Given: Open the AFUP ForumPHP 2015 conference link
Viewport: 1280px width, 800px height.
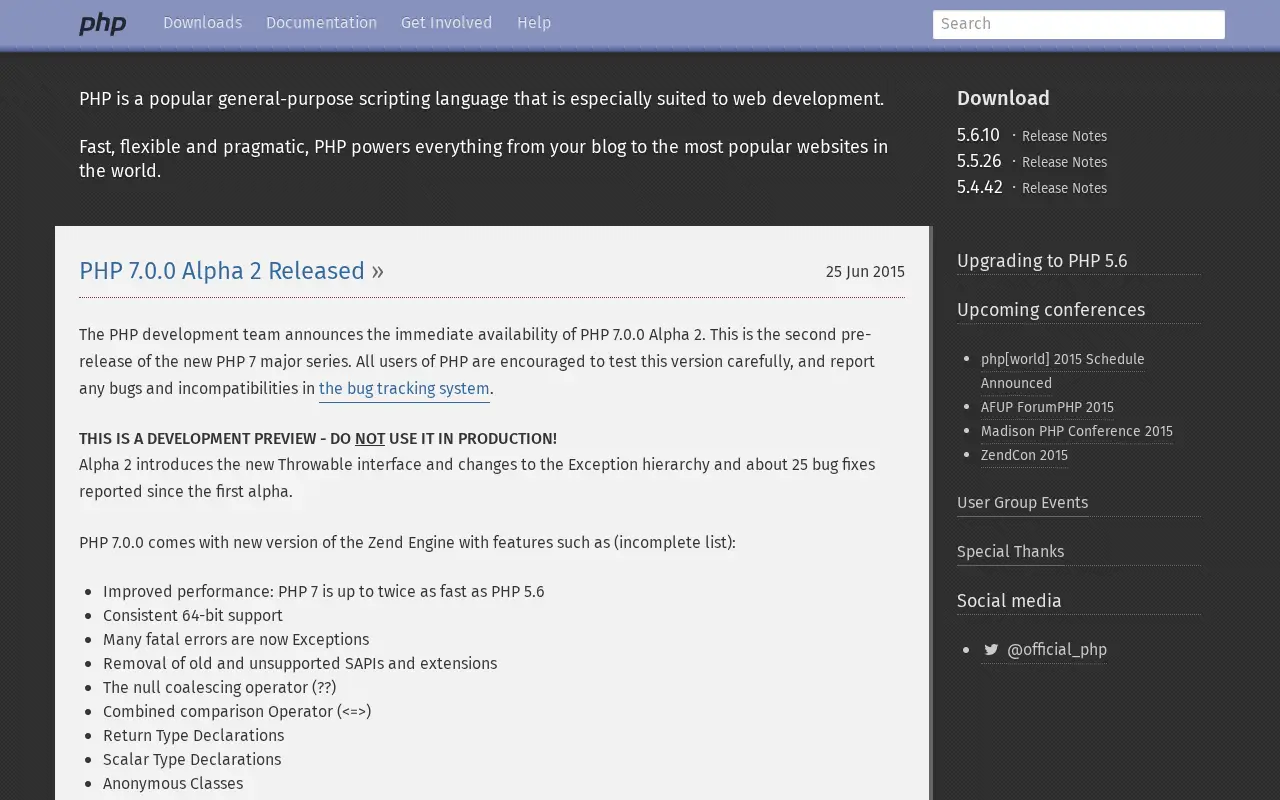Looking at the screenshot, I should (1047, 407).
